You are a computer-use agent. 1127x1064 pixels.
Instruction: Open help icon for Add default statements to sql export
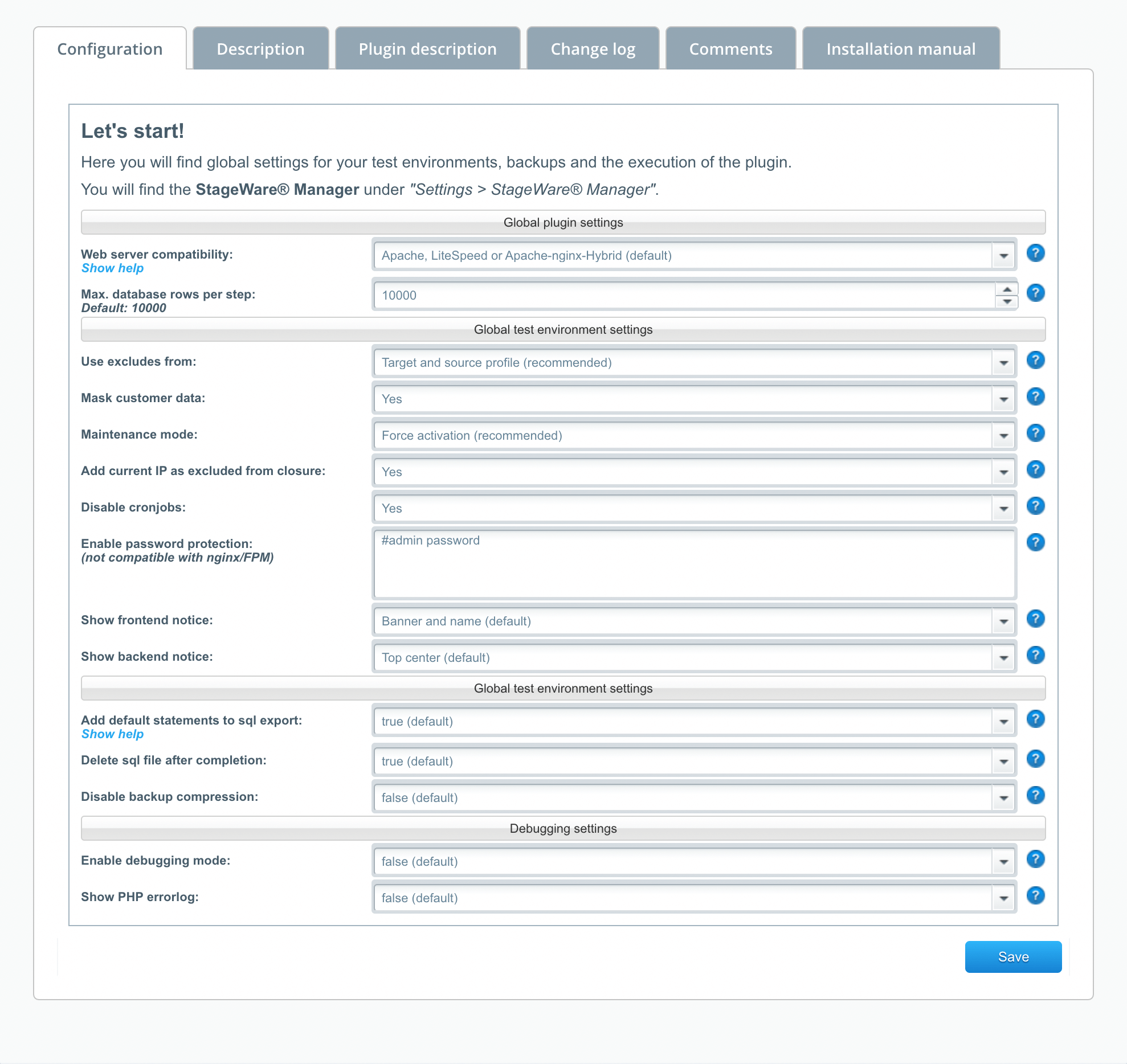click(x=1035, y=719)
